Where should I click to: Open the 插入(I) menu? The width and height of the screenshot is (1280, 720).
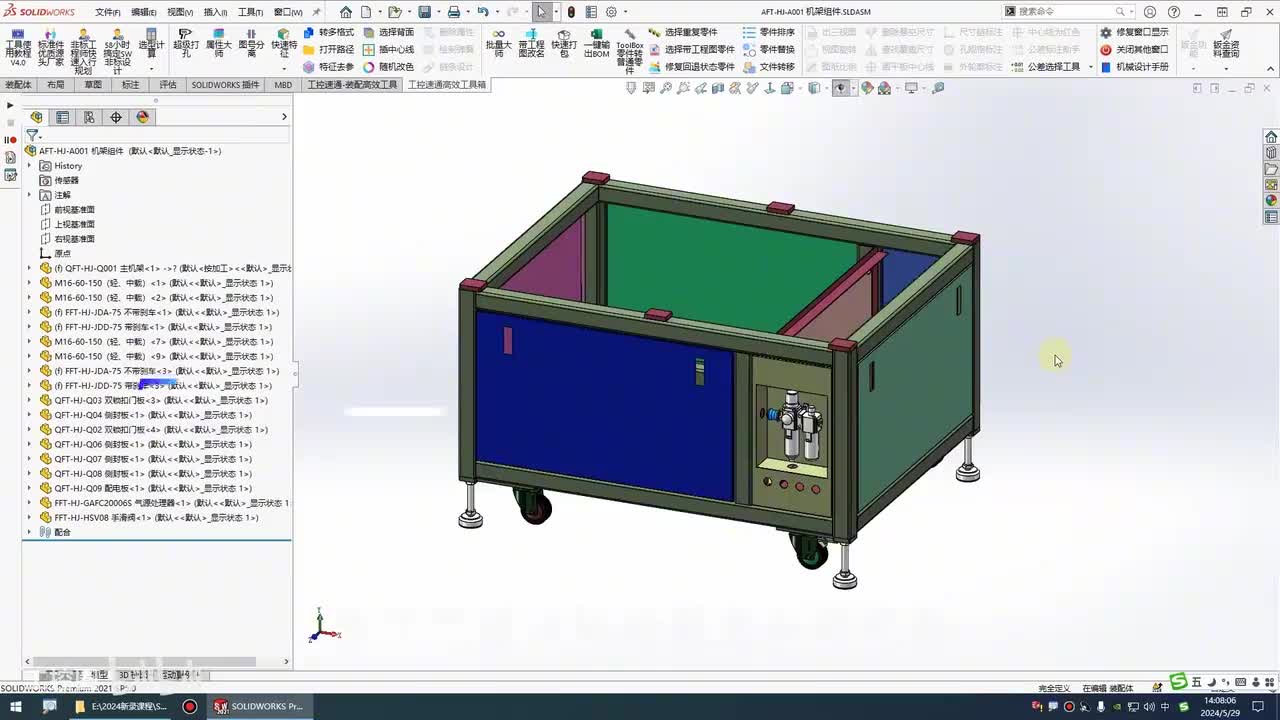(x=215, y=12)
